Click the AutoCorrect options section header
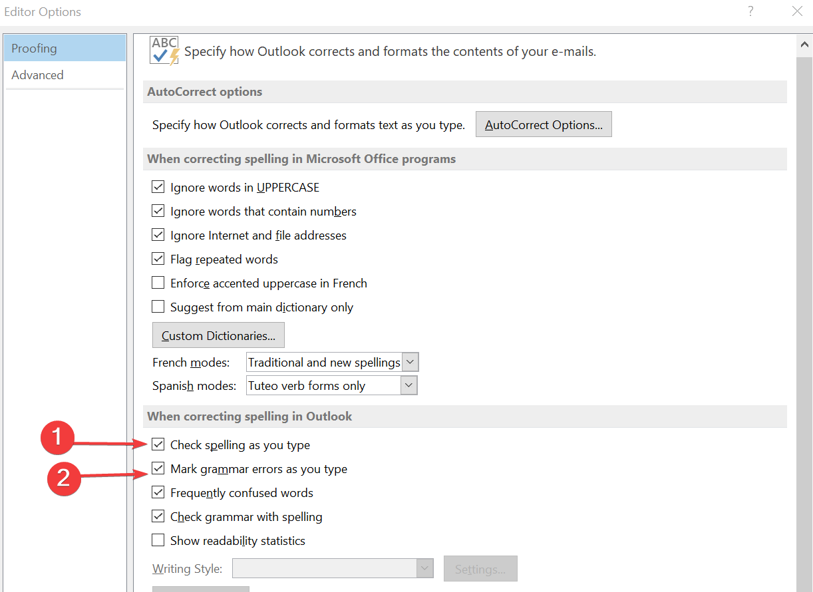 (x=465, y=92)
